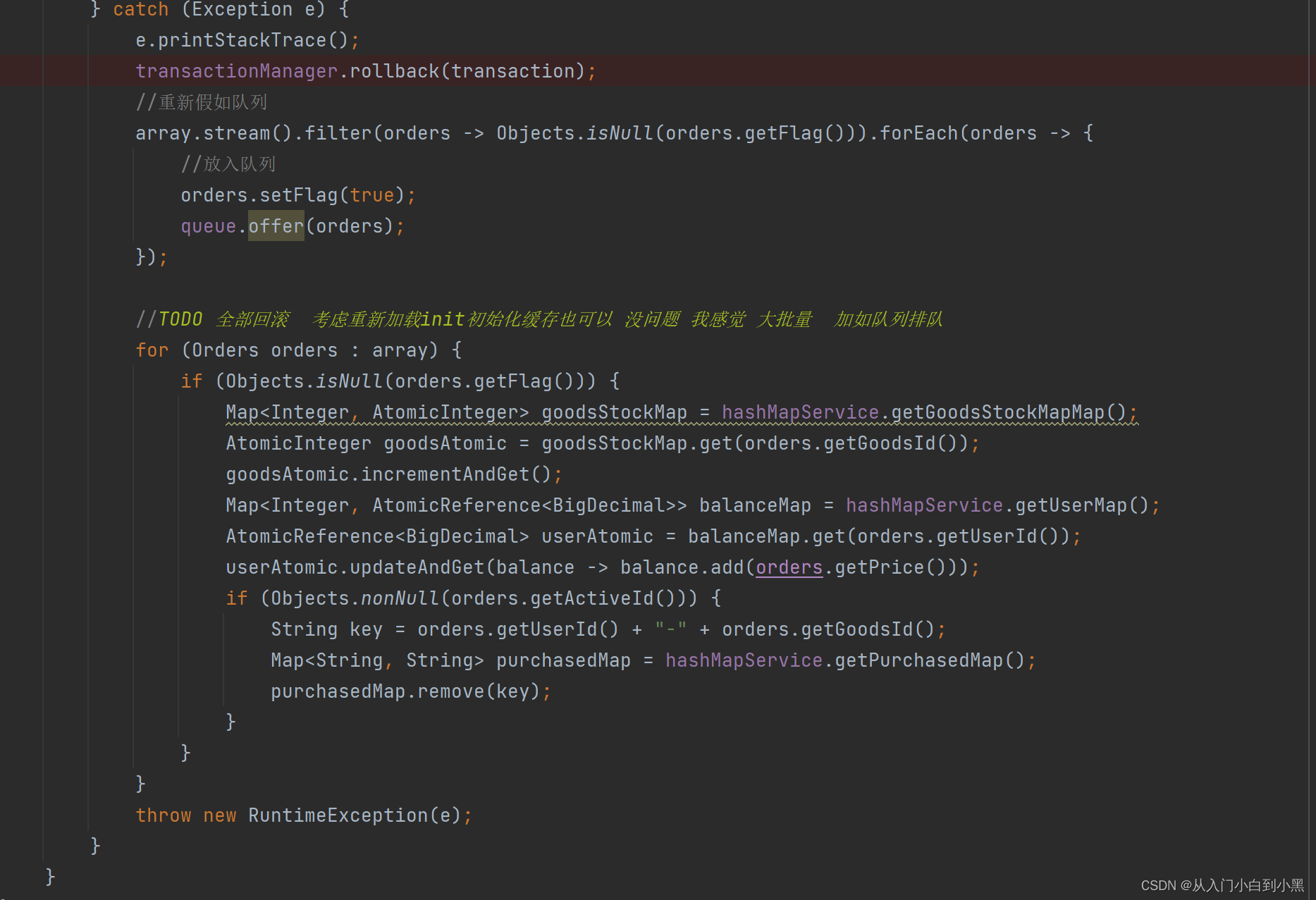This screenshot has width=1316, height=900.
Task: Click on e.printStackTrace() call
Action: pos(242,40)
